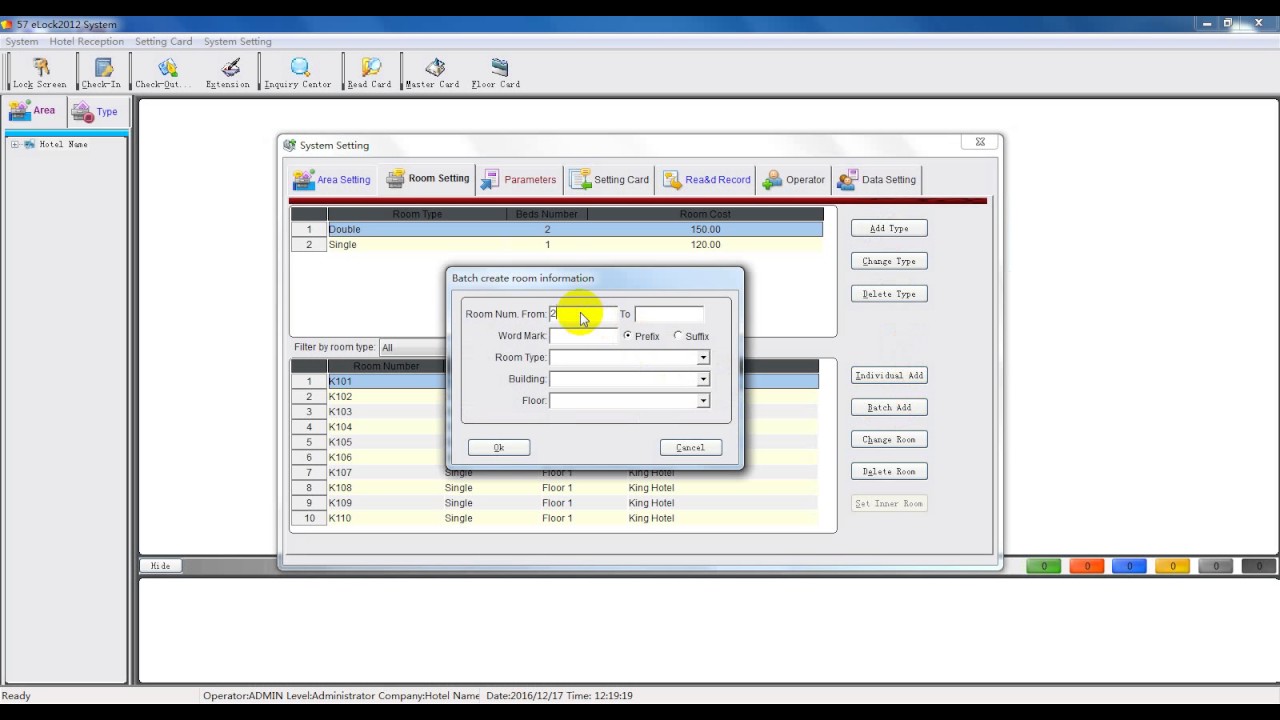Viewport: 1280px width, 720px height.
Task: Click the Delete Room button
Action: tap(889, 472)
